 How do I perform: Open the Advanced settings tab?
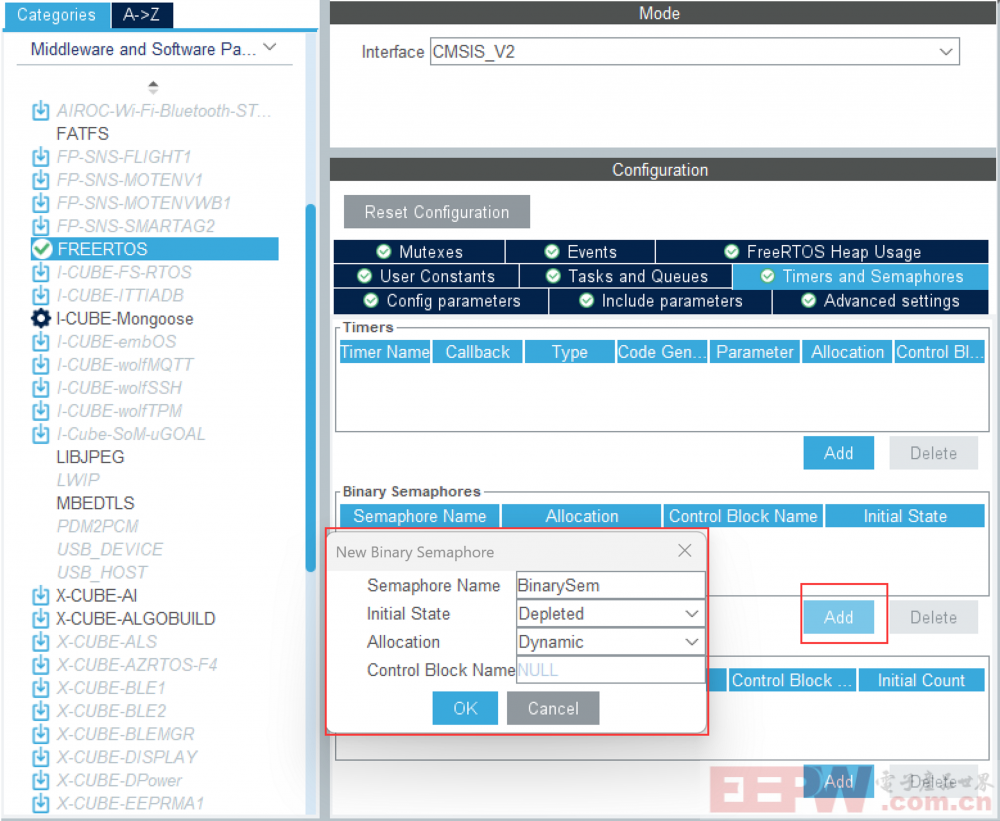pos(881,301)
